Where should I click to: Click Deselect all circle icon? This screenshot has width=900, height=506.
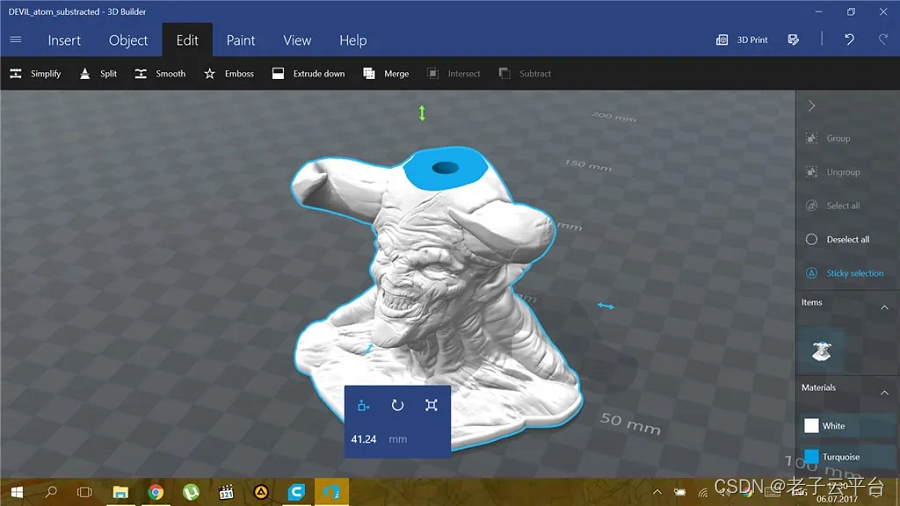(x=812, y=239)
